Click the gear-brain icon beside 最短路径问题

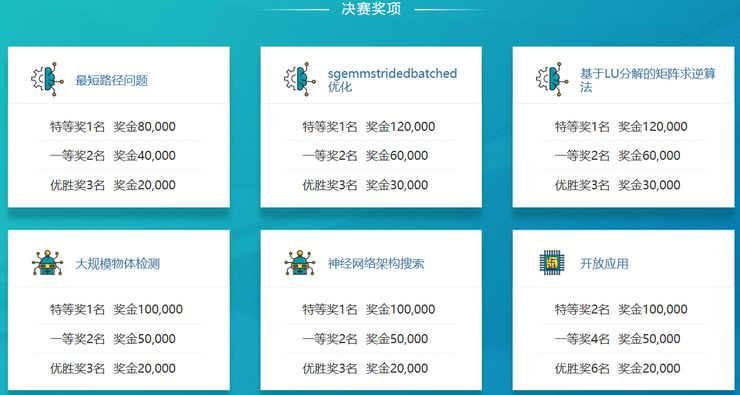coord(47,79)
